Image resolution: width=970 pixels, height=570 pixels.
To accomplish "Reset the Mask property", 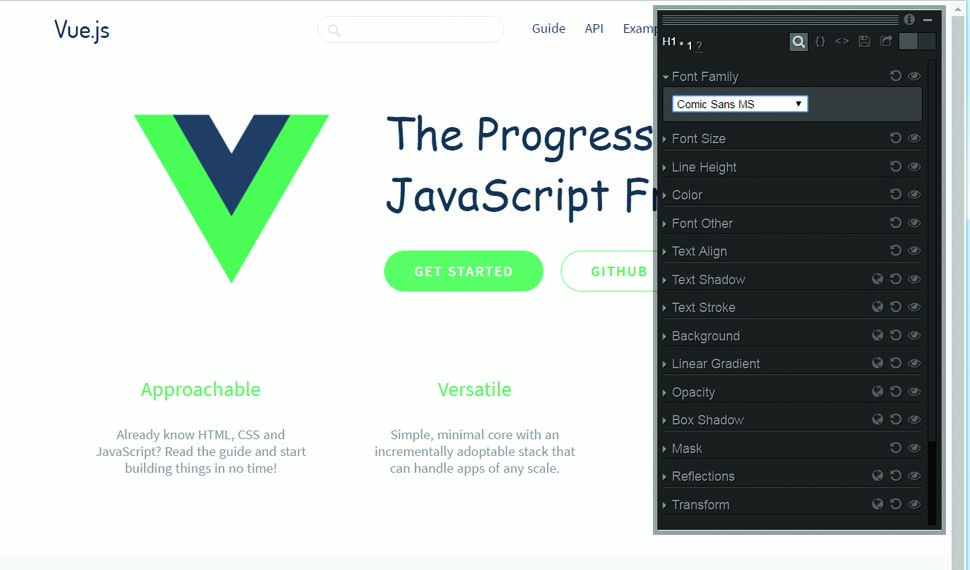I will [x=895, y=448].
